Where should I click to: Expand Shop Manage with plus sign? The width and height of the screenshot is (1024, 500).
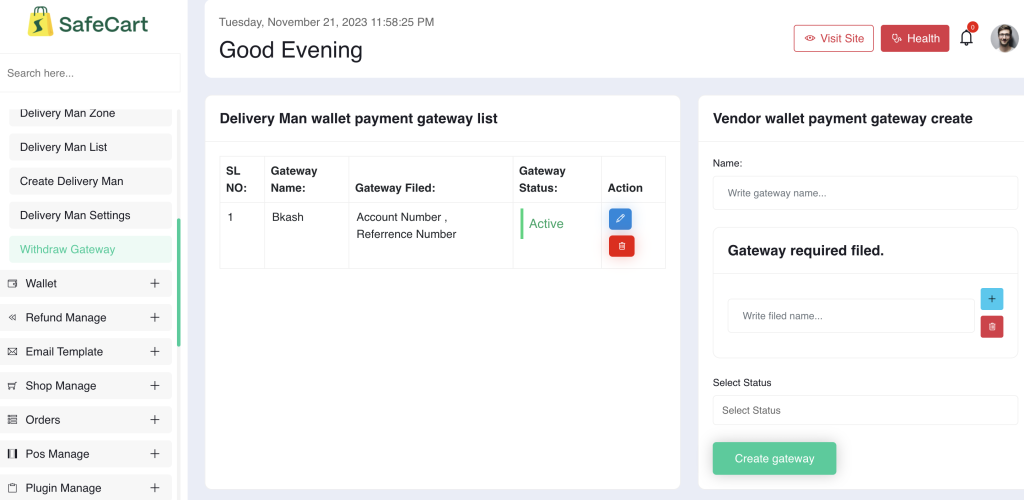pyautogui.click(x=155, y=386)
